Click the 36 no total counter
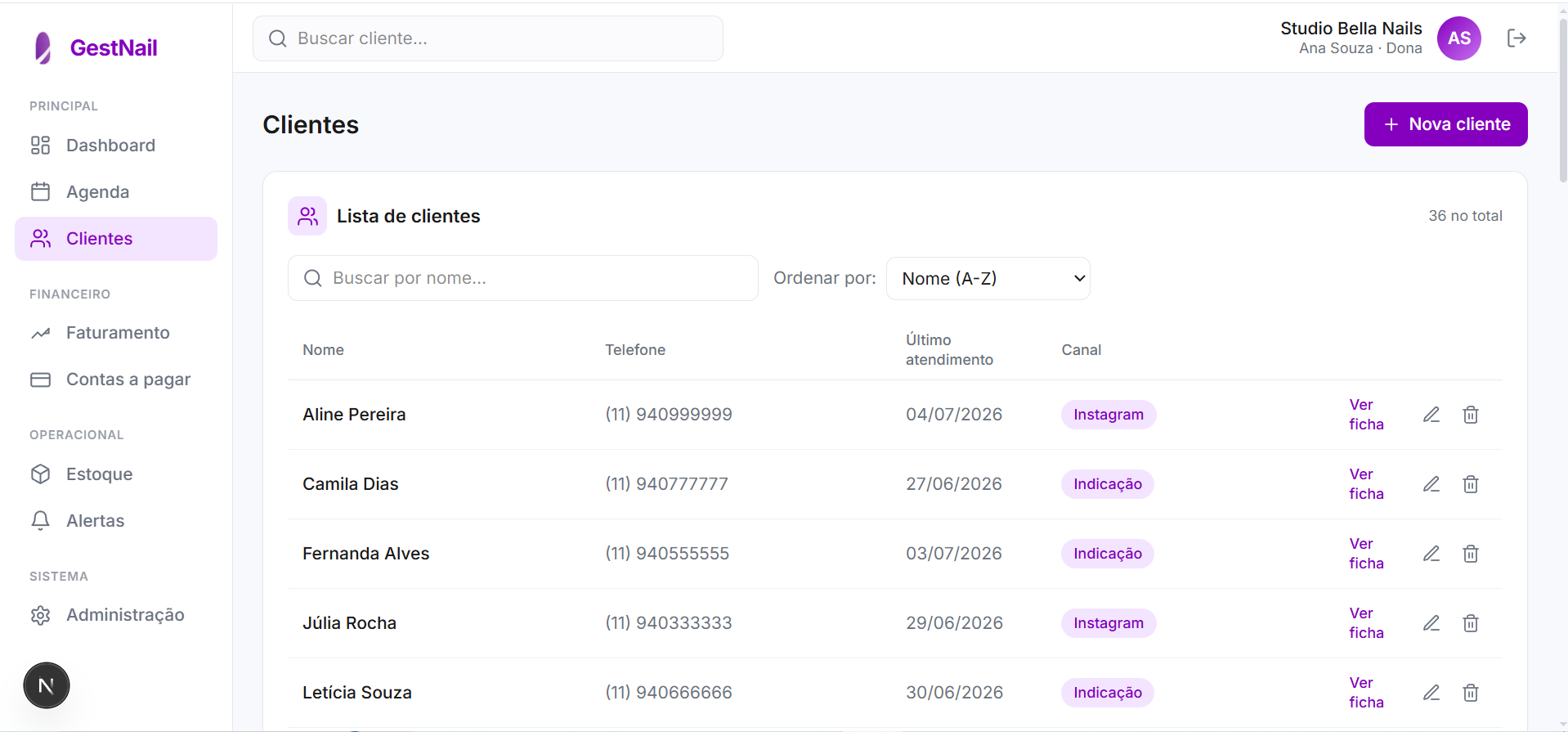This screenshot has height=732, width=1568. point(1465,216)
